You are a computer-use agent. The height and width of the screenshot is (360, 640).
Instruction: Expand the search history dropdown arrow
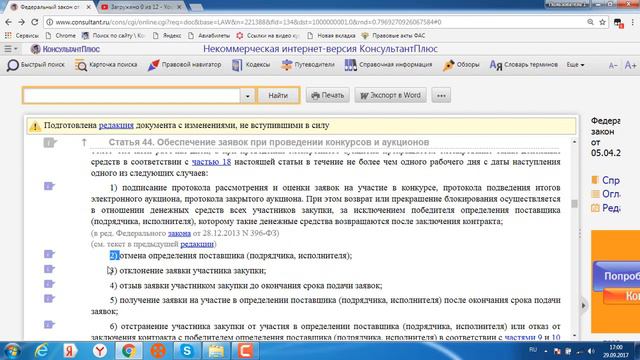pyautogui.click(x=247, y=96)
